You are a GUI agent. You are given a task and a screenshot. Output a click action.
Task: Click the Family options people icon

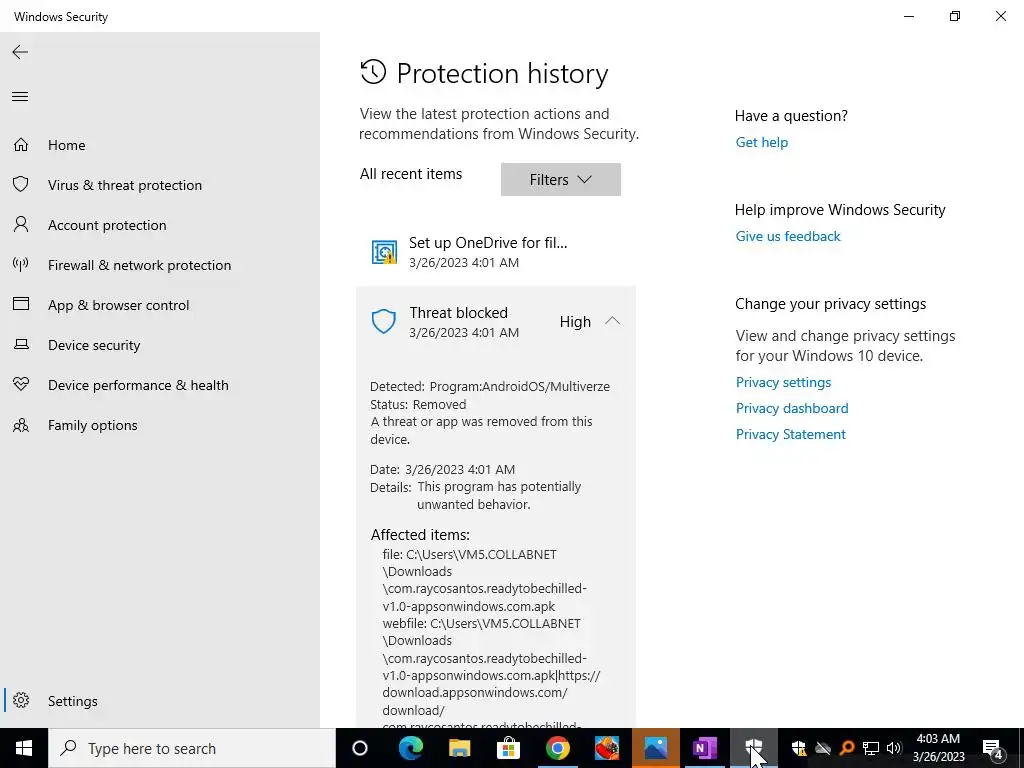(x=21, y=425)
